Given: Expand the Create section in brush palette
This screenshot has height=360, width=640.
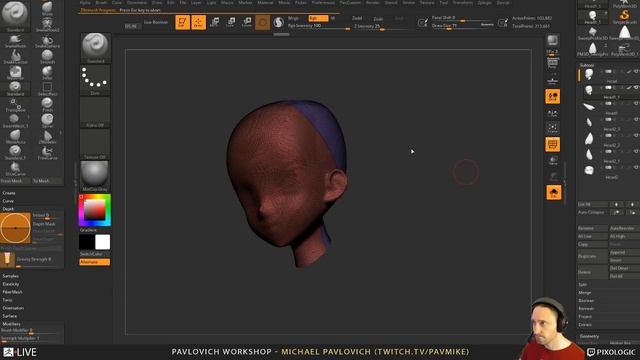Looking at the screenshot, I should point(9,193).
